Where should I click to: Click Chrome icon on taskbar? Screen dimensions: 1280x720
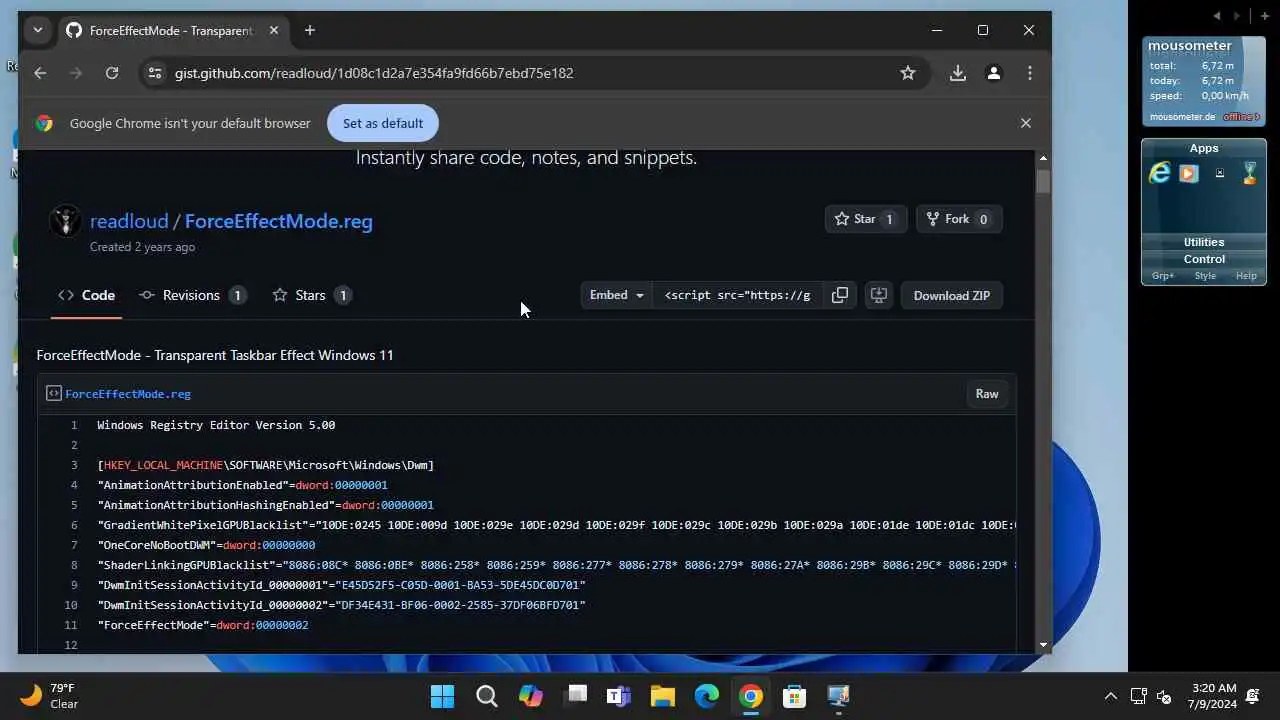pyautogui.click(x=750, y=696)
